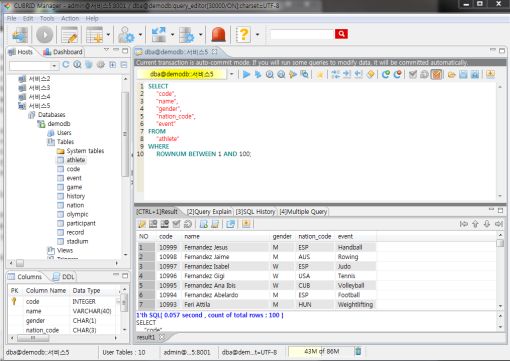This screenshot has height=361, width=510.
Task: Click the Add Host toolbar icon
Action: [x=20, y=35]
